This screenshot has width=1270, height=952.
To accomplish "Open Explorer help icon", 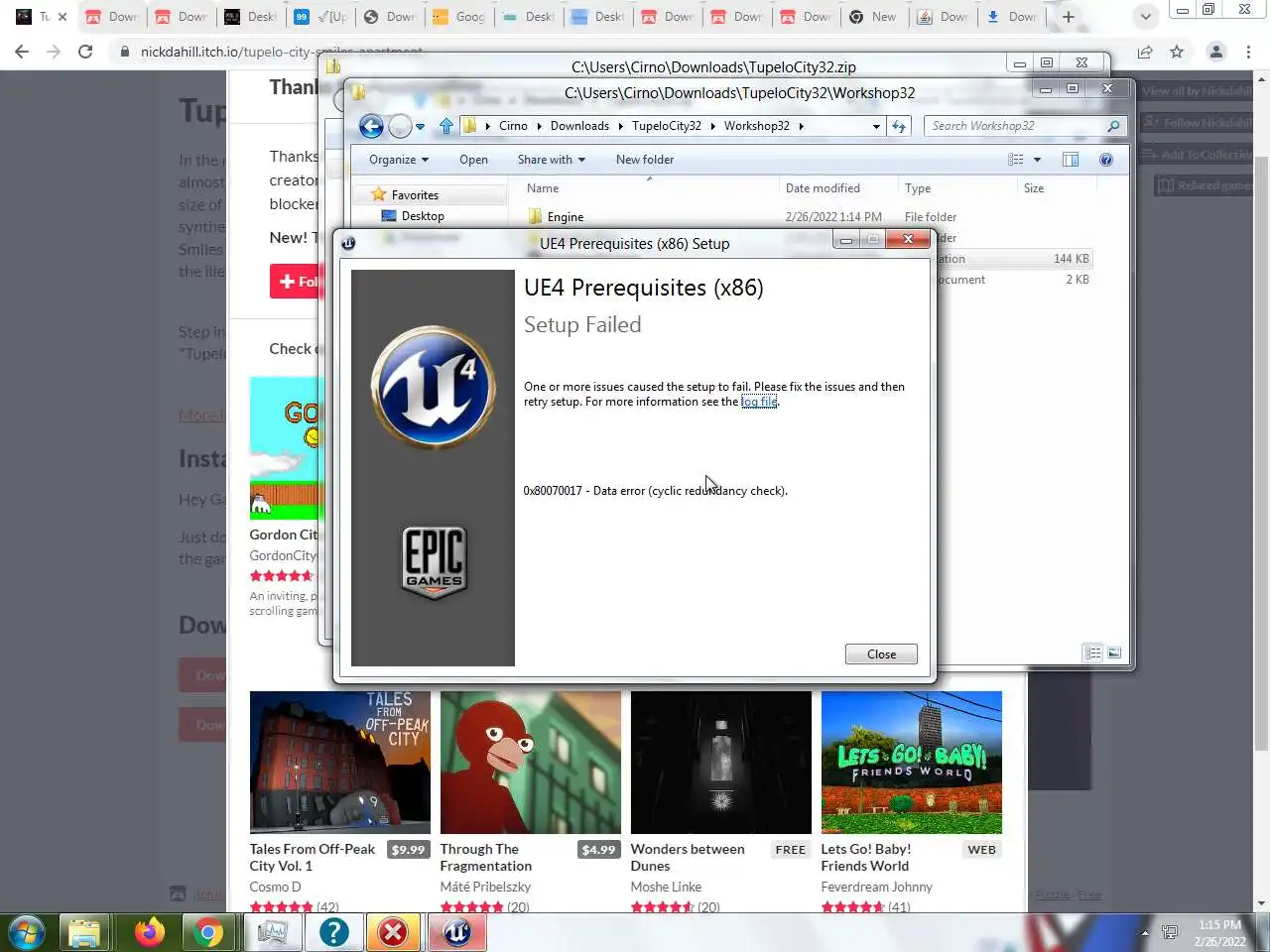I will pos(1106,160).
